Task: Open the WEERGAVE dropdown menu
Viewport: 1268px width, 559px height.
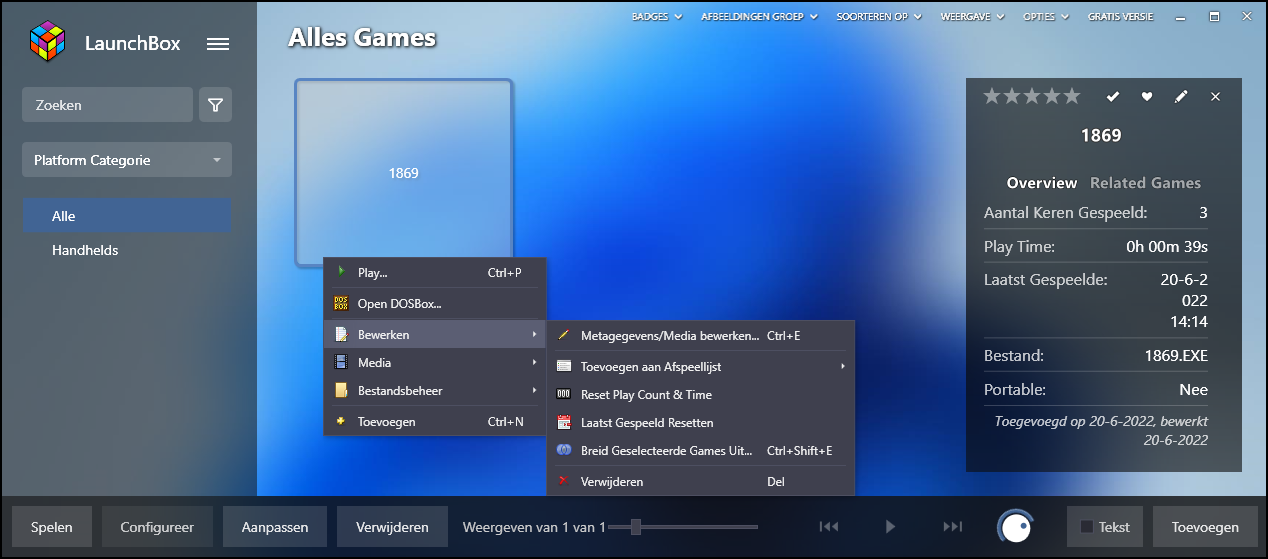Action: pos(973,17)
